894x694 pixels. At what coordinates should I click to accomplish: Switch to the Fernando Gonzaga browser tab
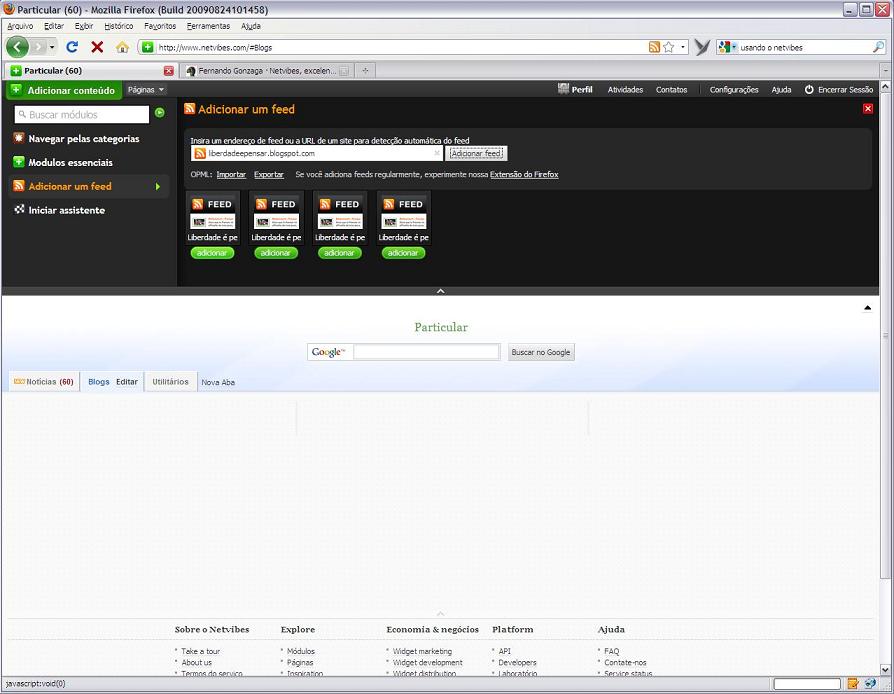point(267,71)
